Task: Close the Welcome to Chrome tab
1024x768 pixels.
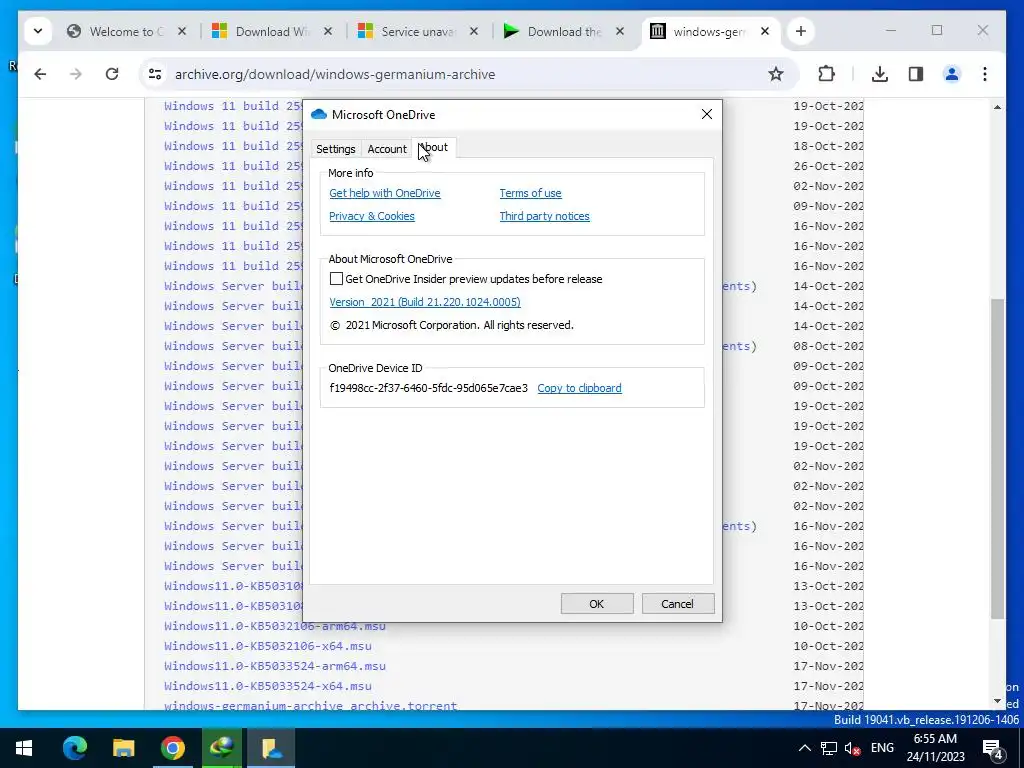Action: pos(182,31)
